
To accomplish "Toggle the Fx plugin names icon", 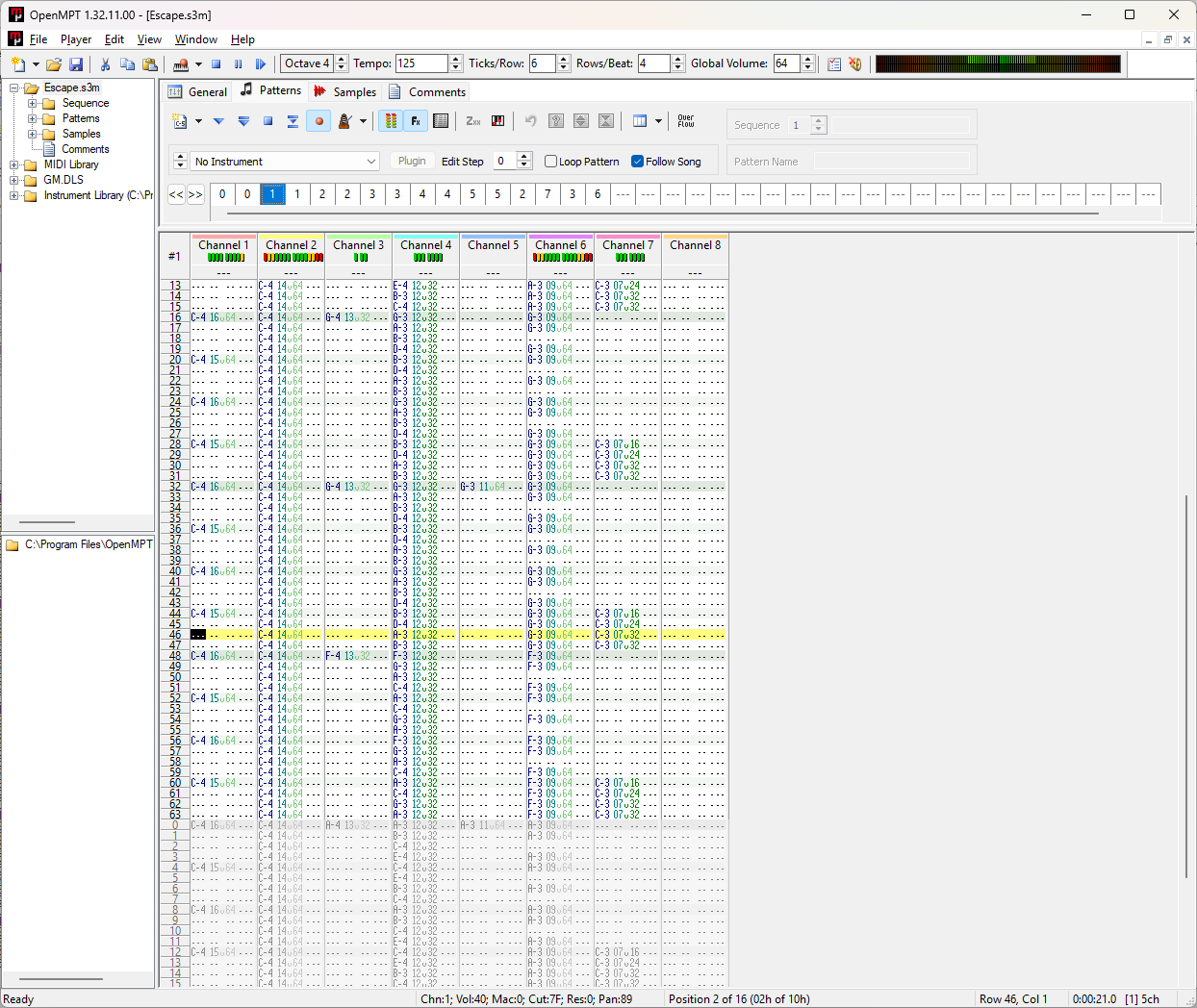I will click(416, 121).
